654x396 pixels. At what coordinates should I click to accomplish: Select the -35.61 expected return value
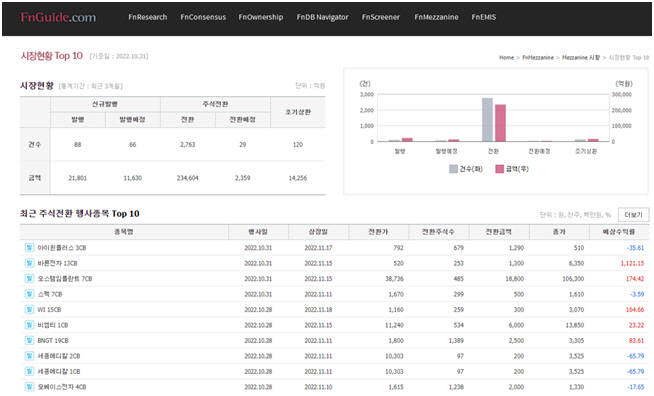(635, 248)
